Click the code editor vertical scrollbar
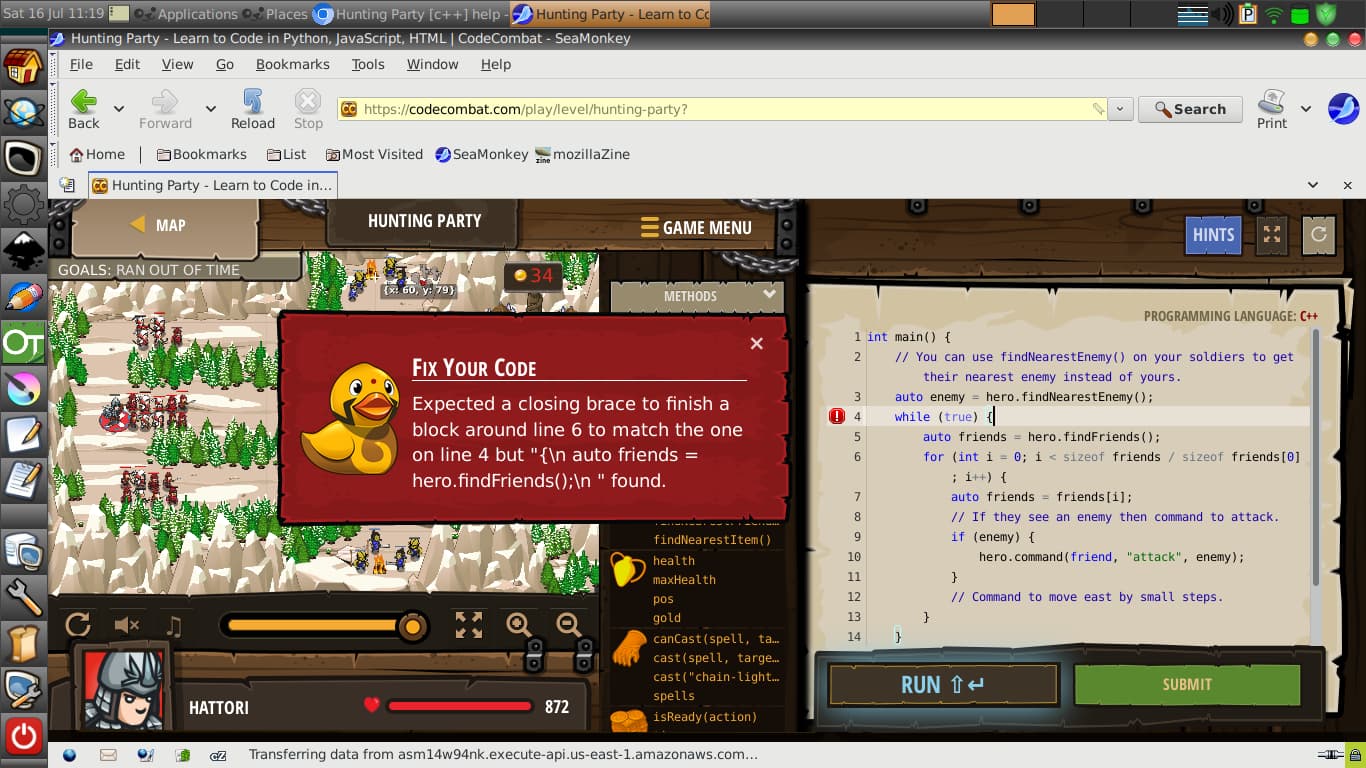 (x=1315, y=460)
